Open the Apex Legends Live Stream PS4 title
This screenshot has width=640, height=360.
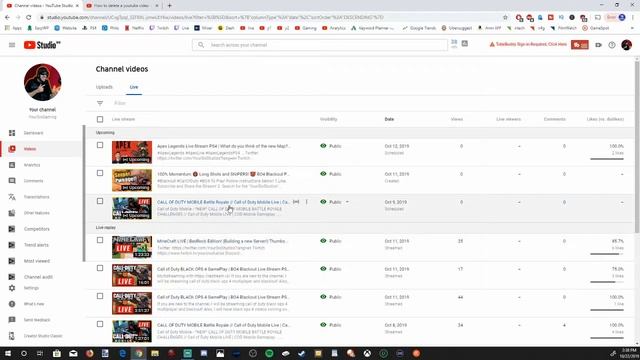[x=223, y=146]
